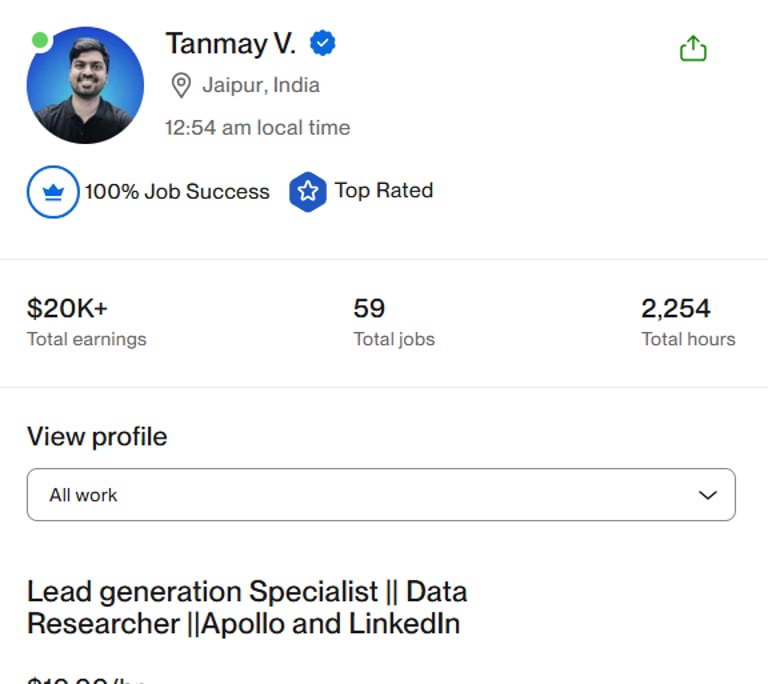The height and width of the screenshot is (684, 768).
Task: Click the Top Rated label
Action: click(x=384, y=191)
